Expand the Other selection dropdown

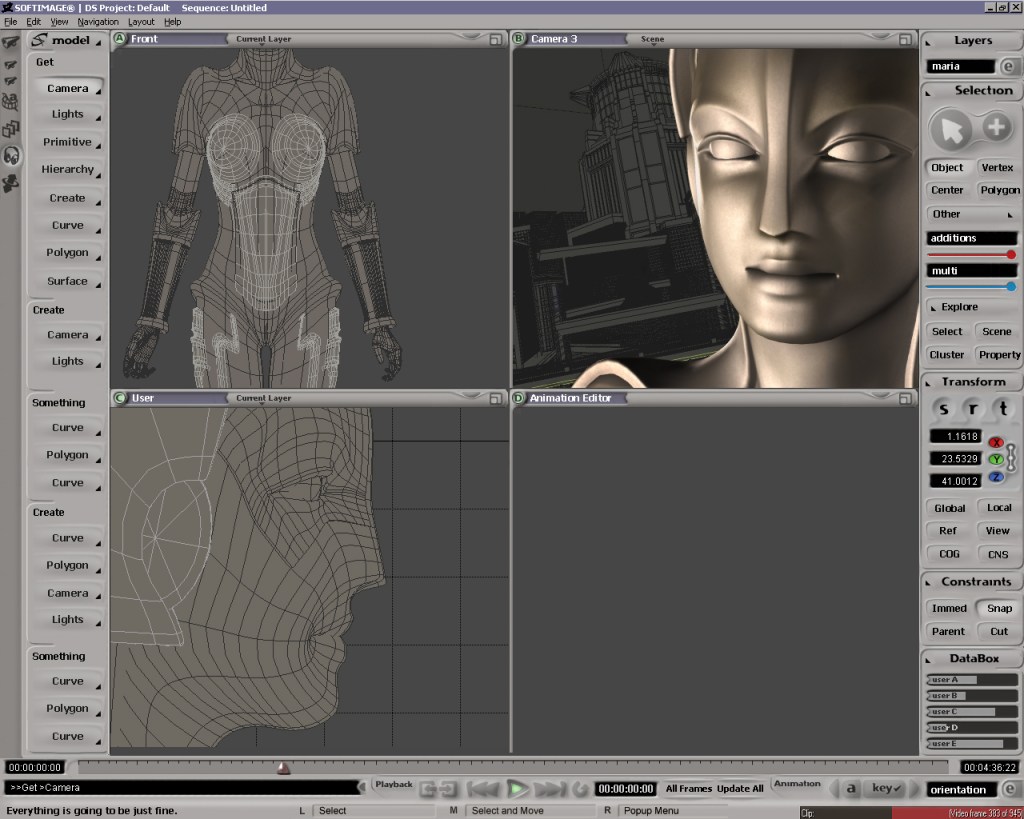[x=971, y=214]
